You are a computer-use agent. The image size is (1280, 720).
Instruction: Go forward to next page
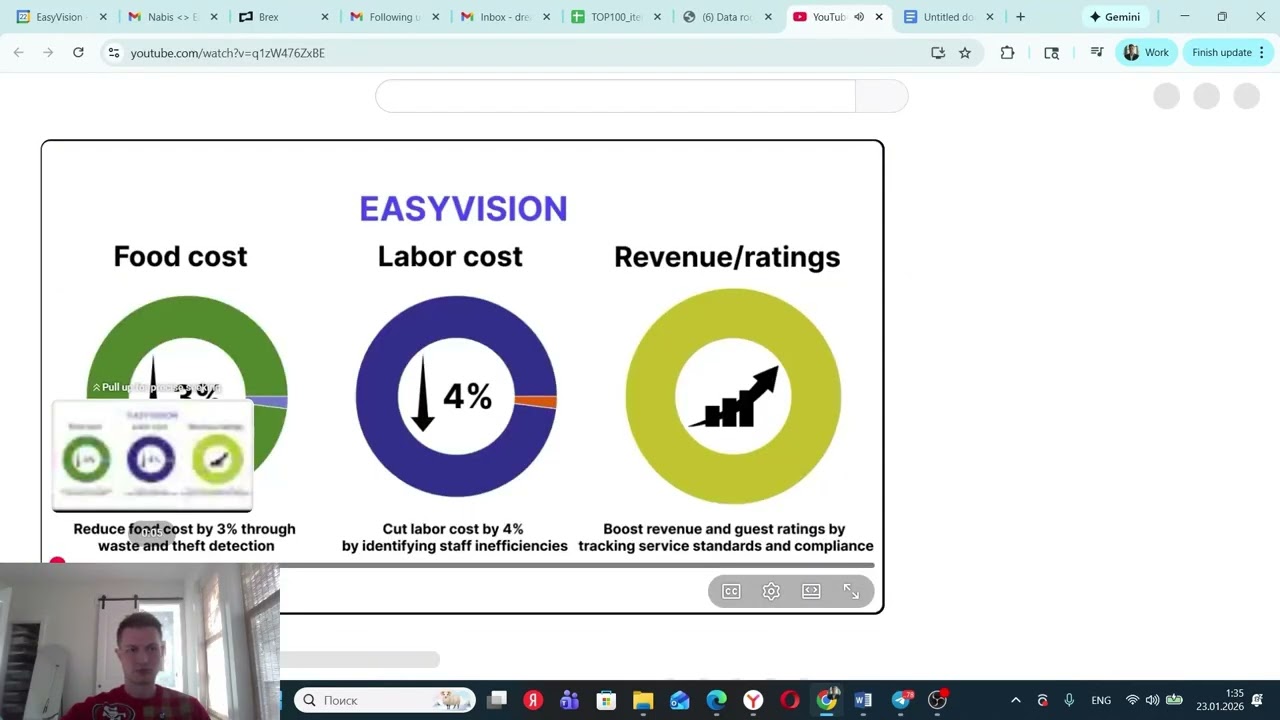48,53
